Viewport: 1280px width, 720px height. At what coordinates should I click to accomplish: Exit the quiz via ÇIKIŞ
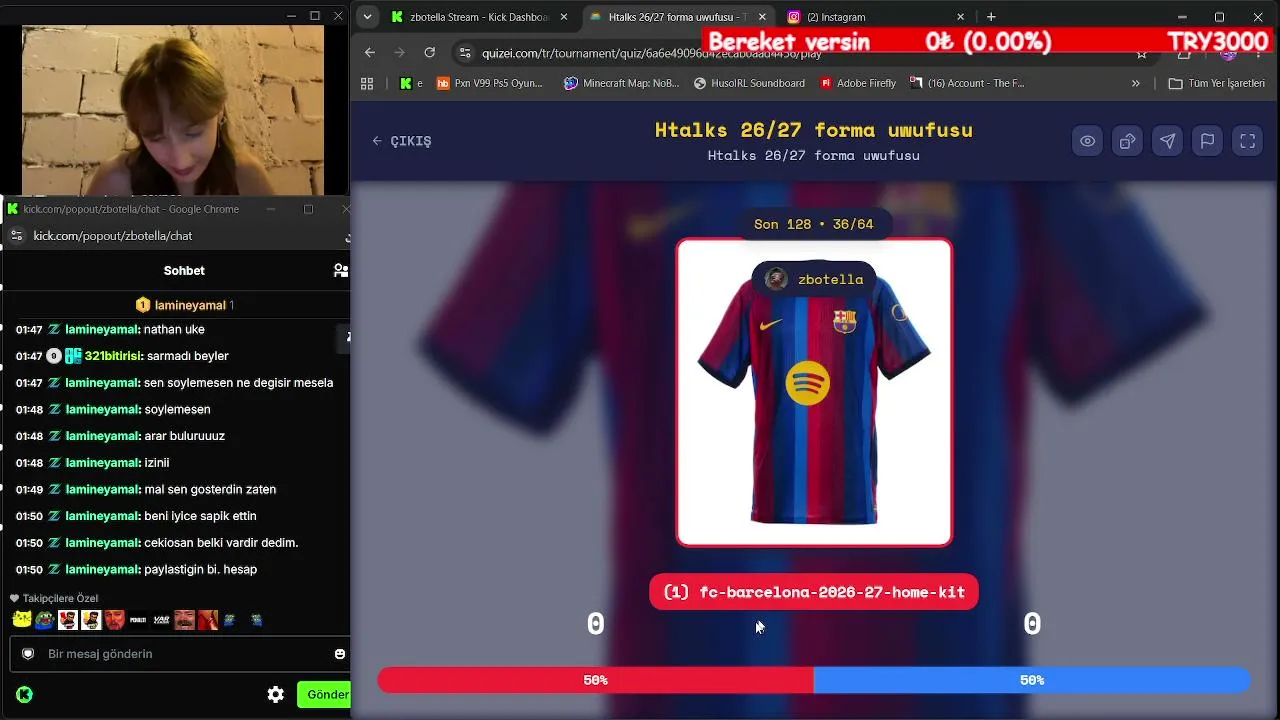pyautogui.click(x=402, y=141)
